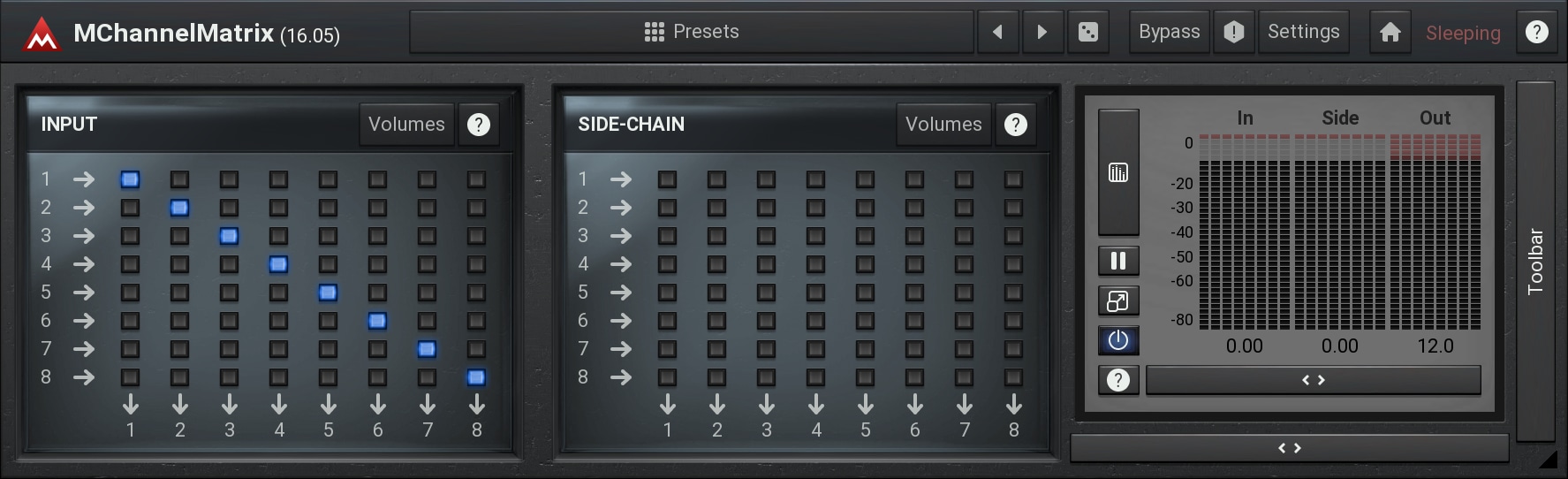Load the next preset with the right arrow
This screenshot has width=1568, height=479.
(1042, 33)
